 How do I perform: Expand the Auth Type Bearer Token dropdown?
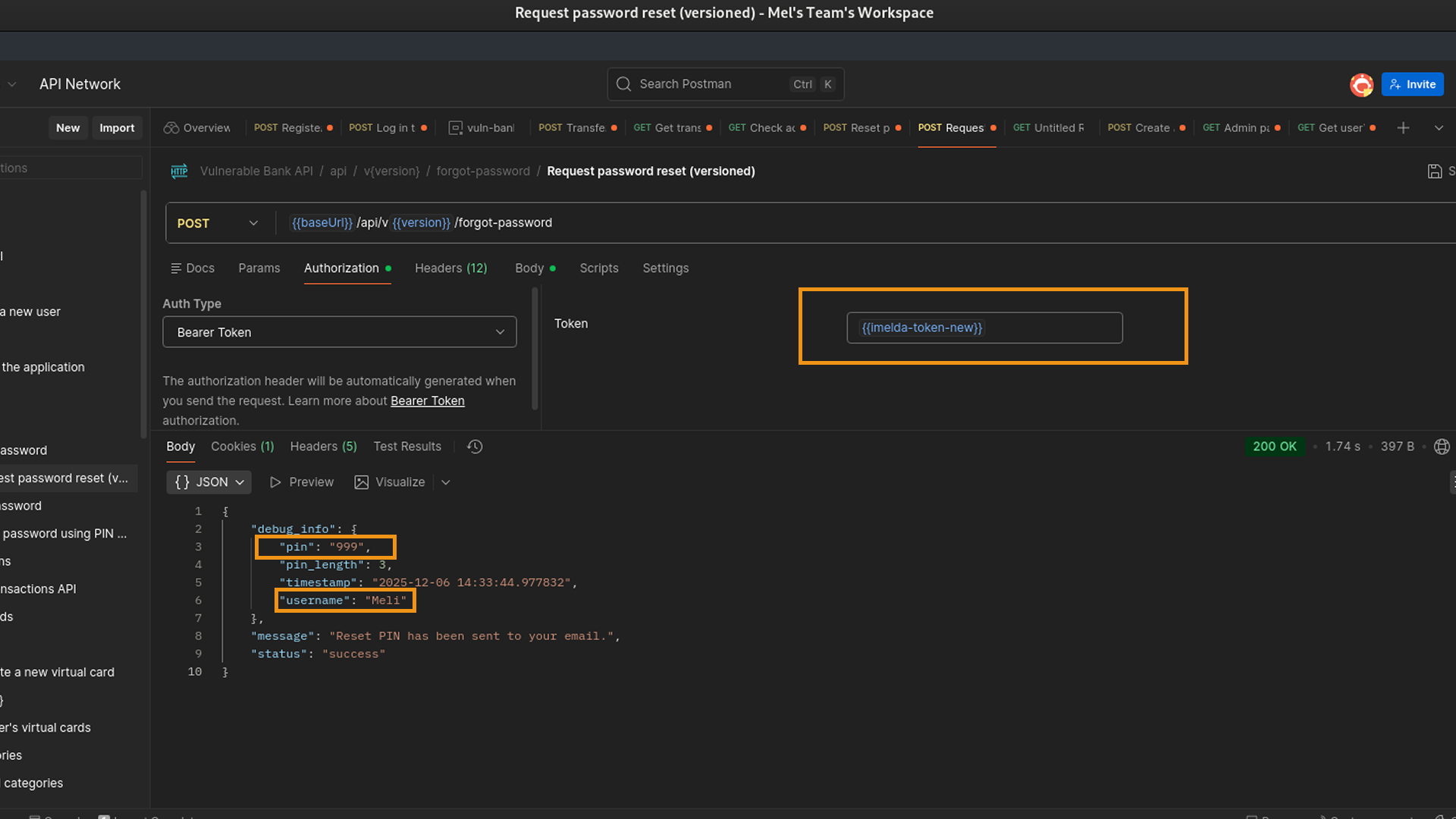[x=339, y=332]
